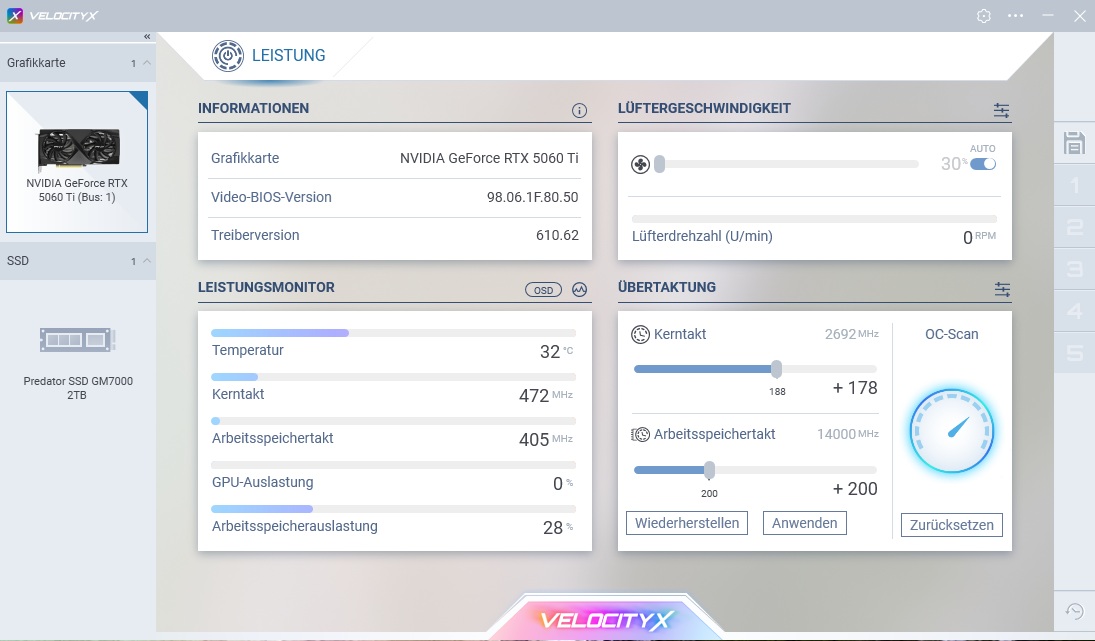Select profile slot 1
This screenshot has height=641, width=1095.
point(1074,185)
